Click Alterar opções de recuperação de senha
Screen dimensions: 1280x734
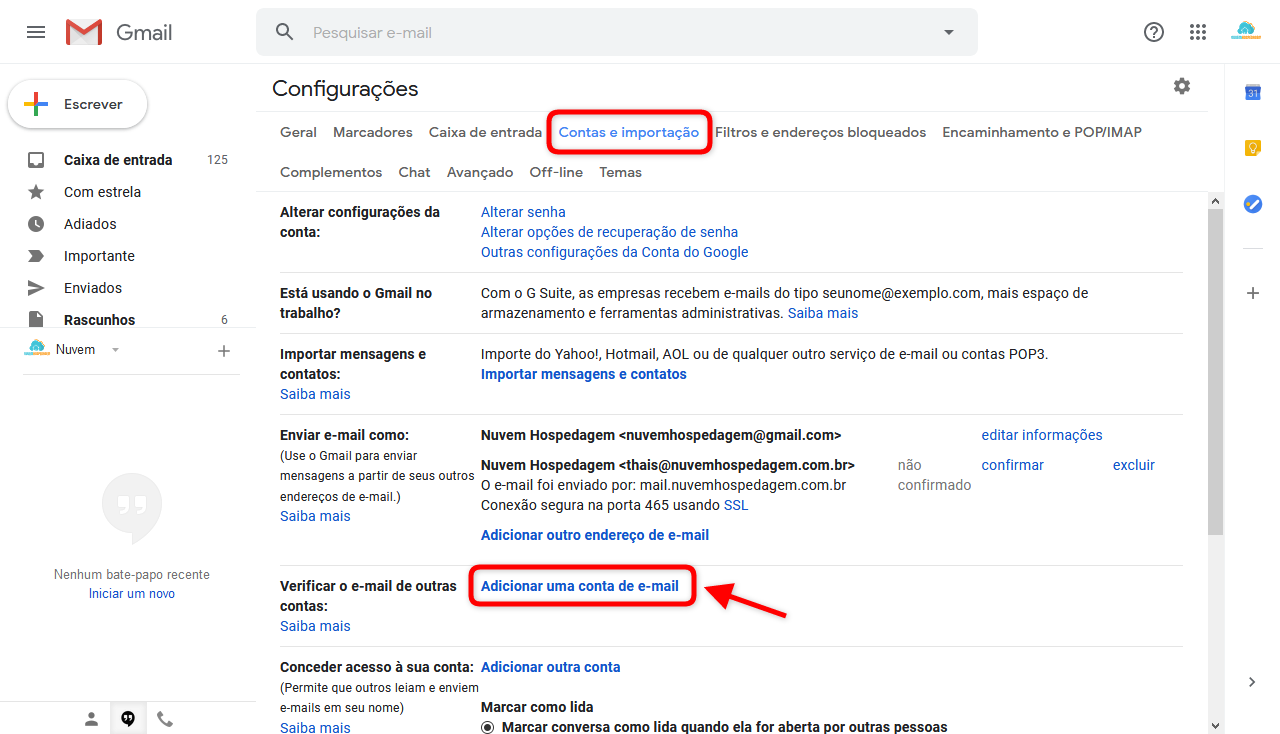(x=609, y=232)
